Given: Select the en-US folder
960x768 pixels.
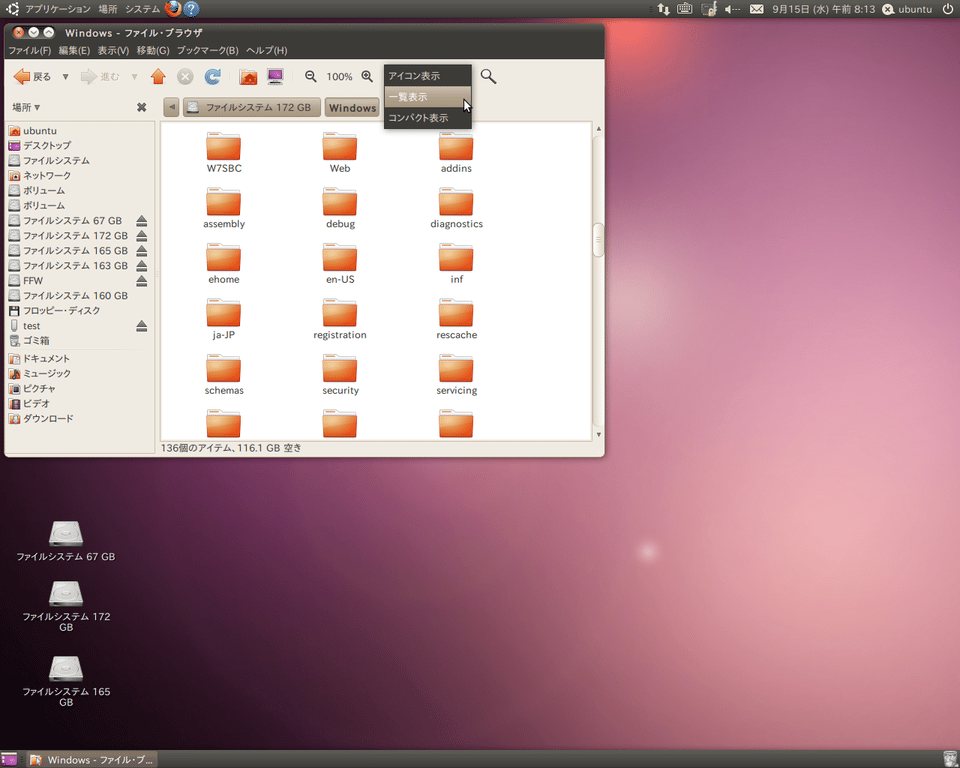Looking at the screenshot, I should 340,263.
